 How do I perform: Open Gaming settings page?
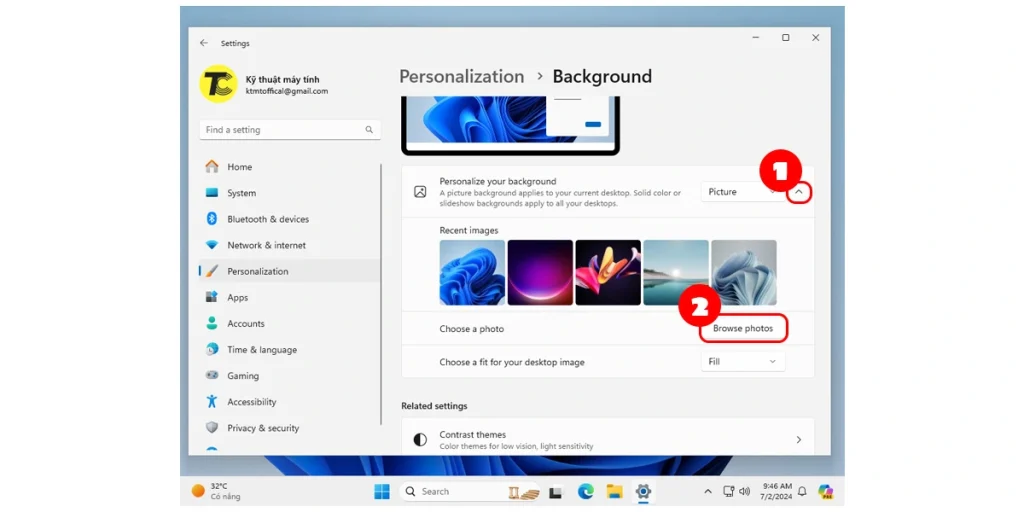pyautogui.click(x=242, y=376)
